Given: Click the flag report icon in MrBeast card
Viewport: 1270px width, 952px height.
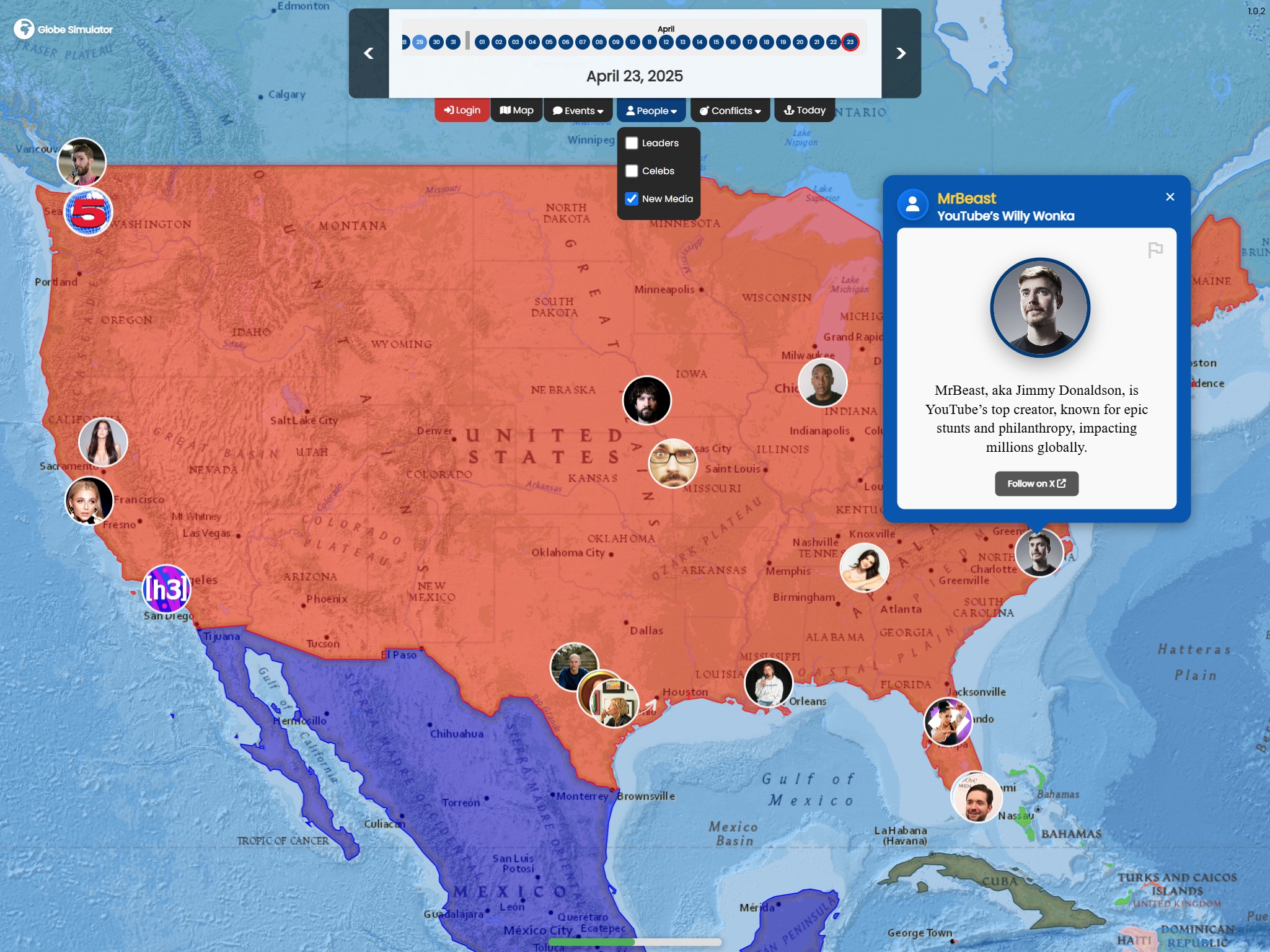Looking at the screenshot, I should click(x=1155, y=250).
